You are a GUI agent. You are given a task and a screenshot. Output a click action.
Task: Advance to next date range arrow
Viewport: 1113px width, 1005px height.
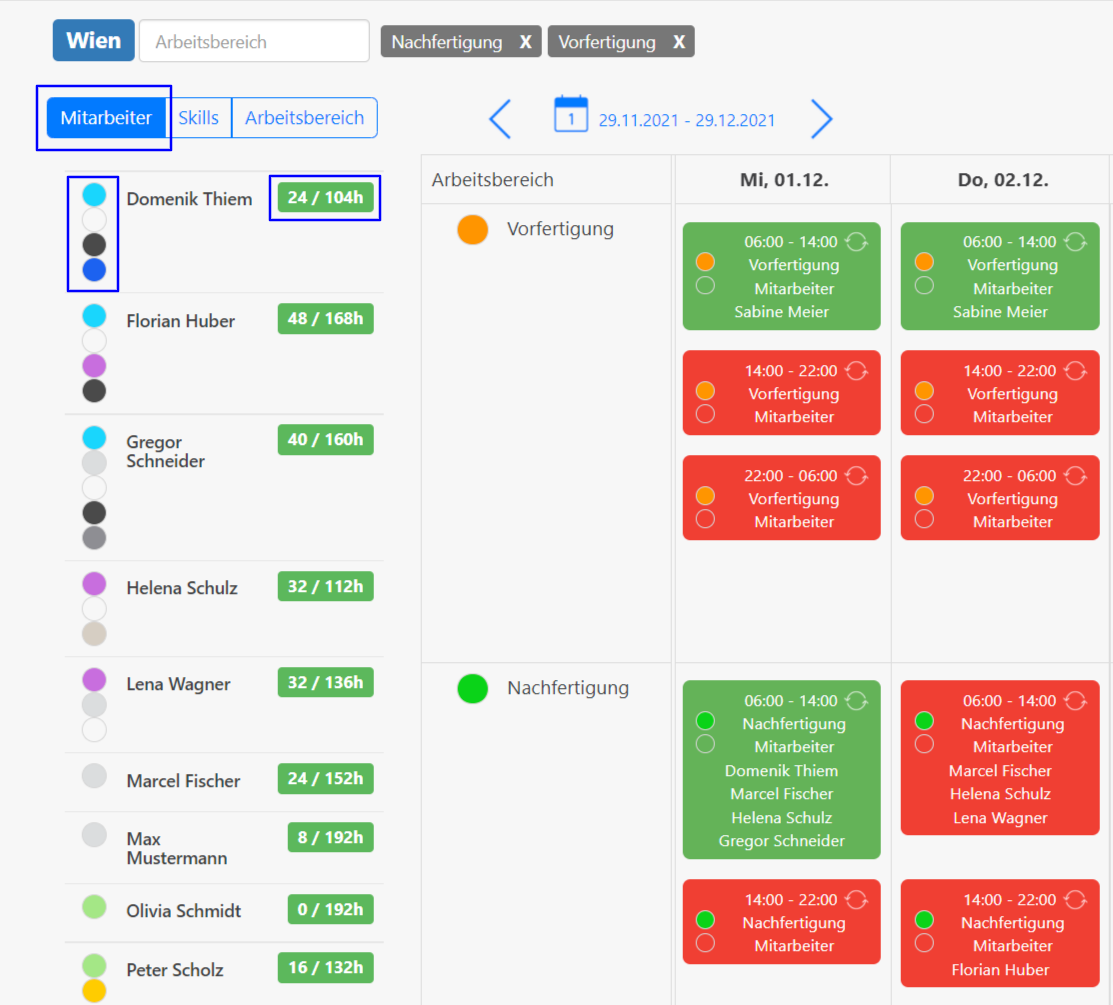click(821, 119)
